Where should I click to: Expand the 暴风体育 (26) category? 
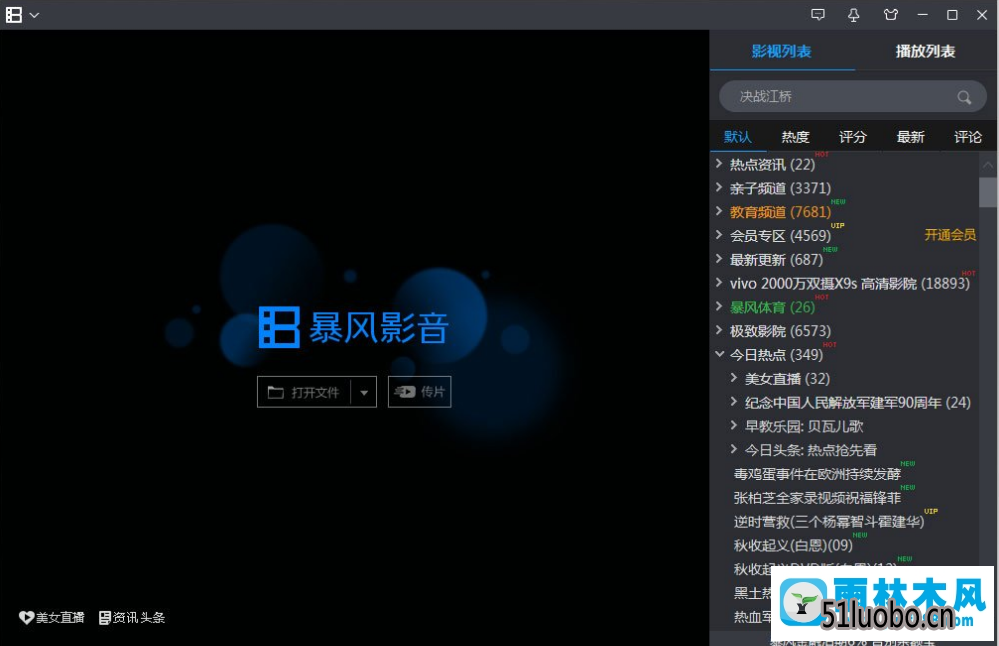(x=719, y=306)
